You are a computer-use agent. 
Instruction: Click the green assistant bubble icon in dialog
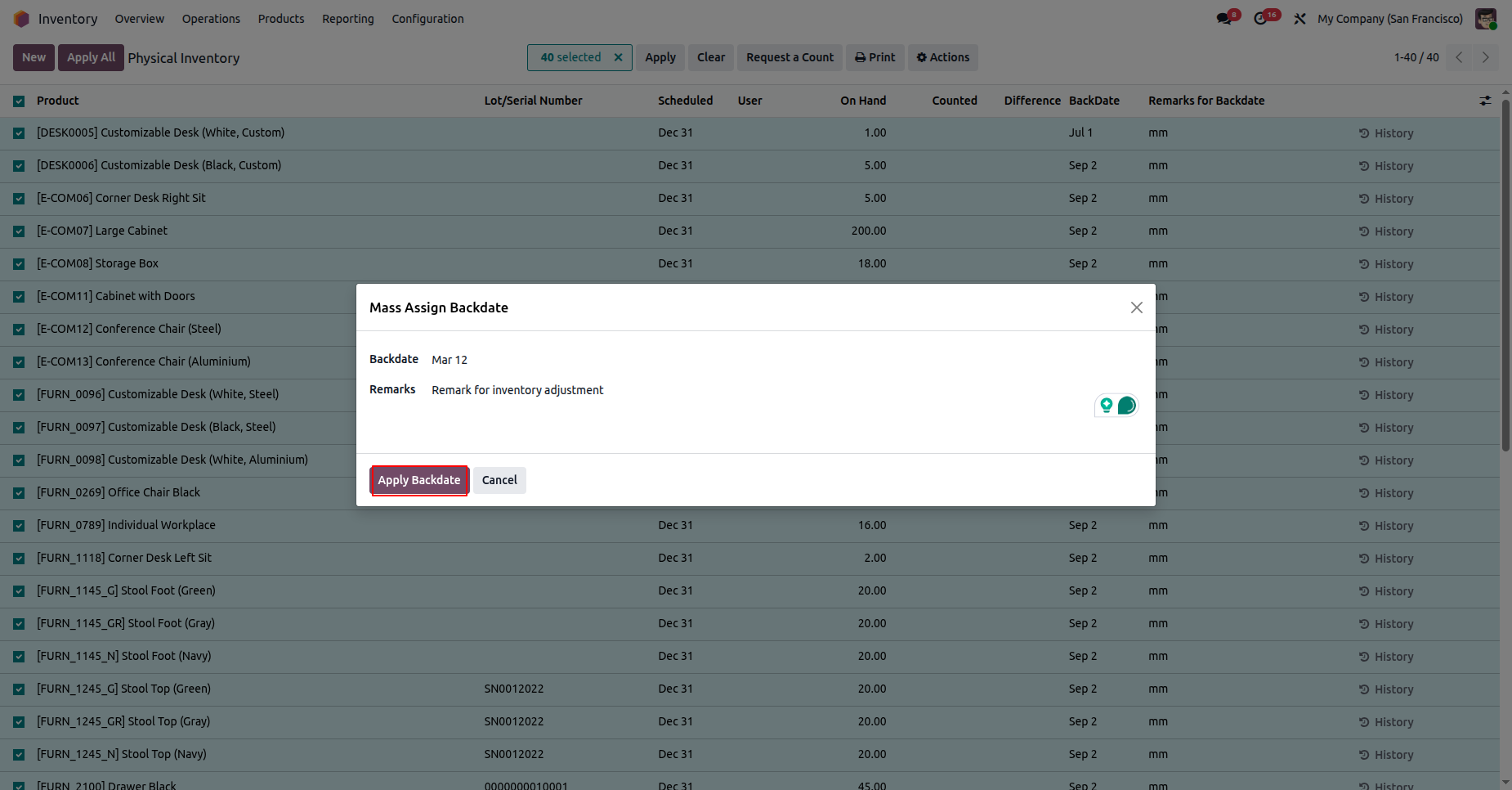(x=1126, y=406)
